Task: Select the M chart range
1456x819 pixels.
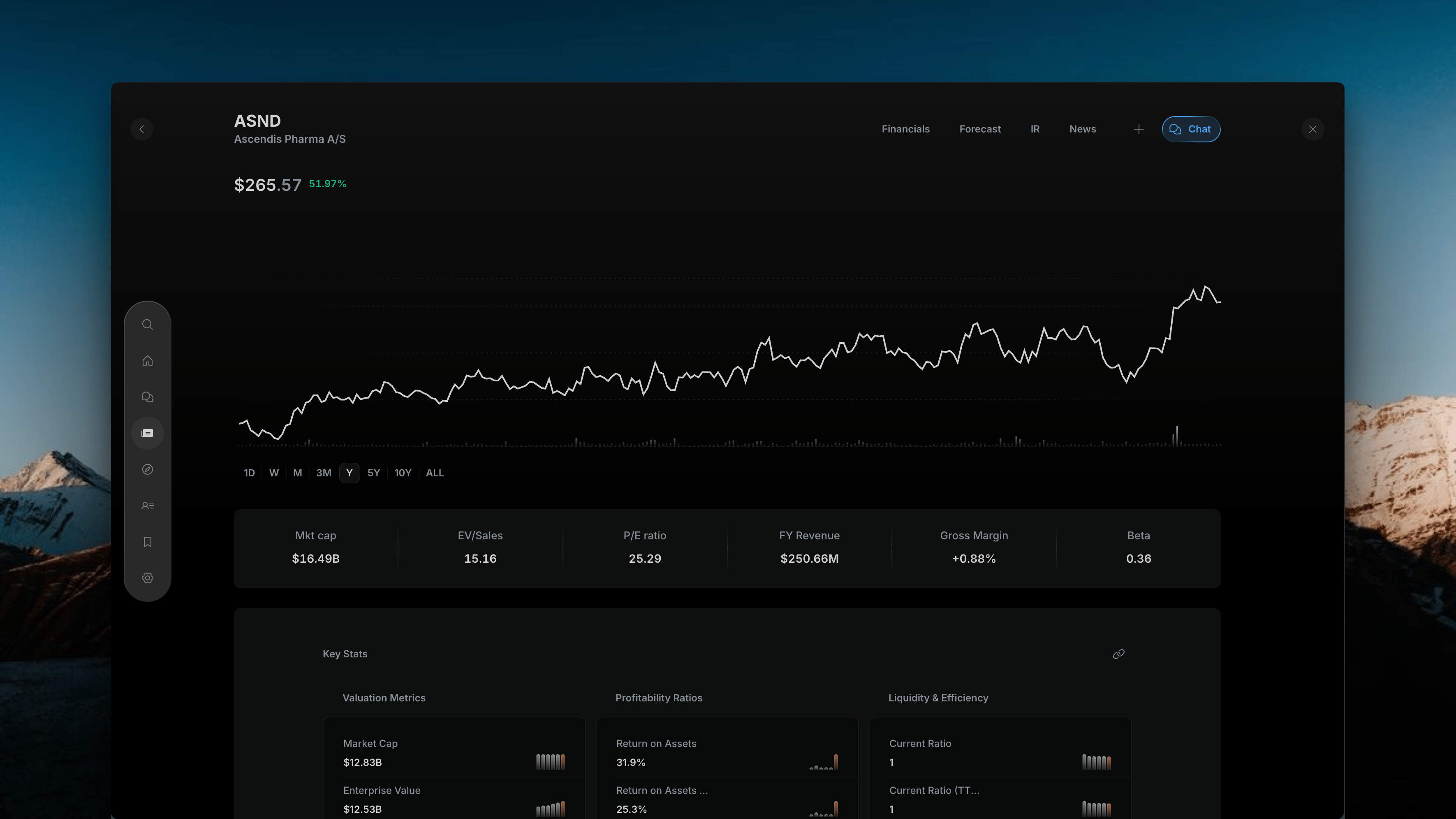Action: pos(298,473)
